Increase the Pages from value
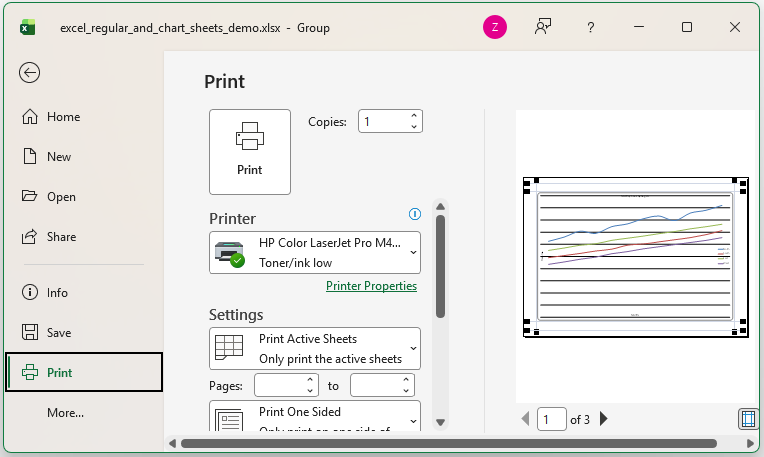 tap(311, 380)
